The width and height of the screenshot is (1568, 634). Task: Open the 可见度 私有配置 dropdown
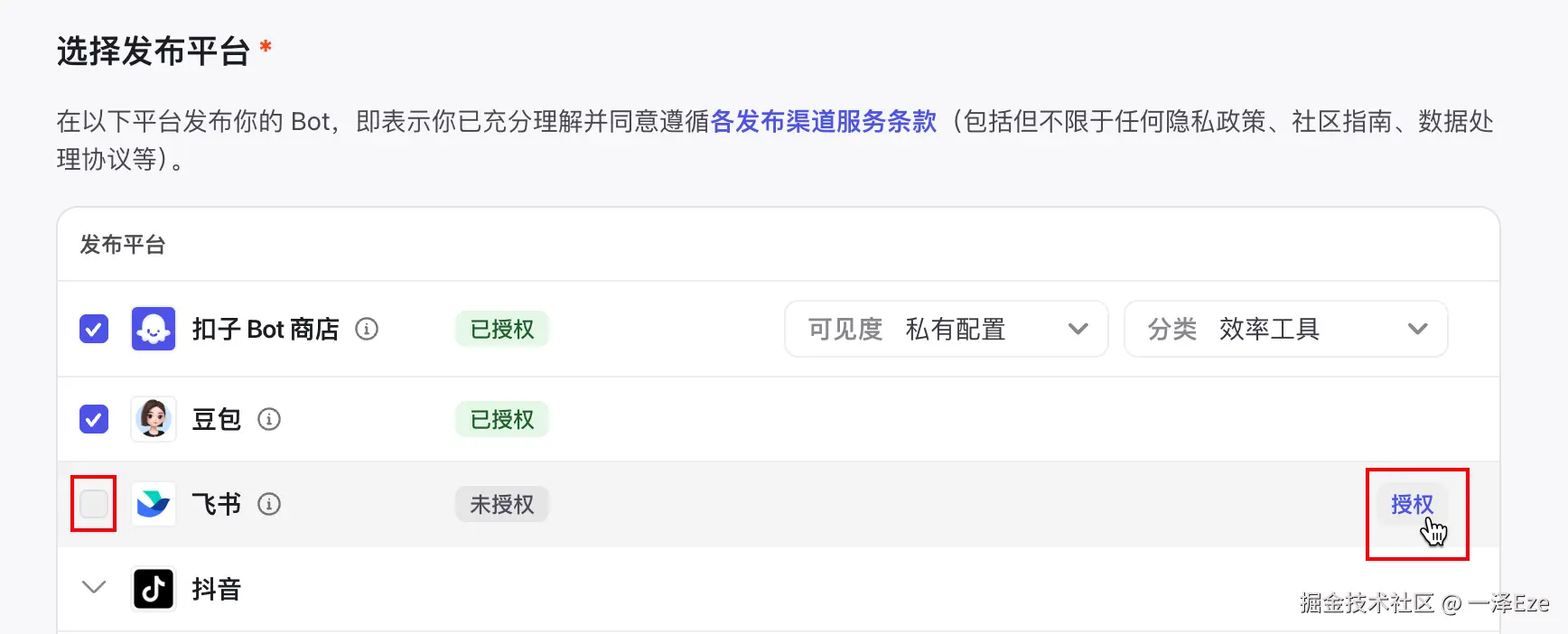pyautogui.click(x=946, y=329)
